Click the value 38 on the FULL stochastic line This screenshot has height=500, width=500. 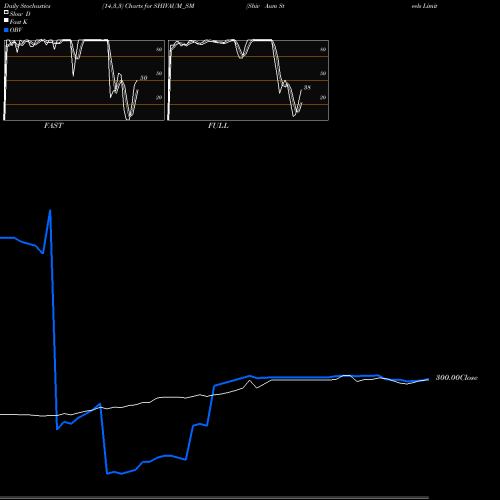pyautogui.click(x=307, y=87)
